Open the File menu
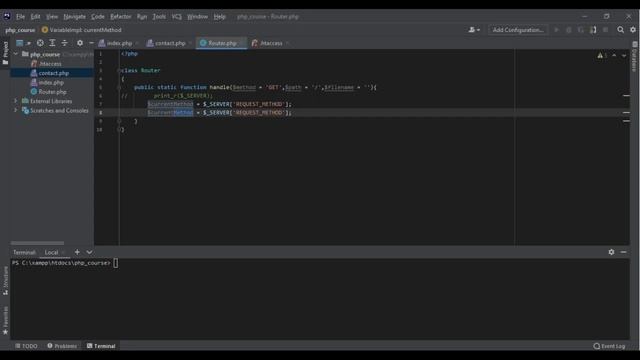The height and width of the screenshot is (360, 640). click(20, 17)
